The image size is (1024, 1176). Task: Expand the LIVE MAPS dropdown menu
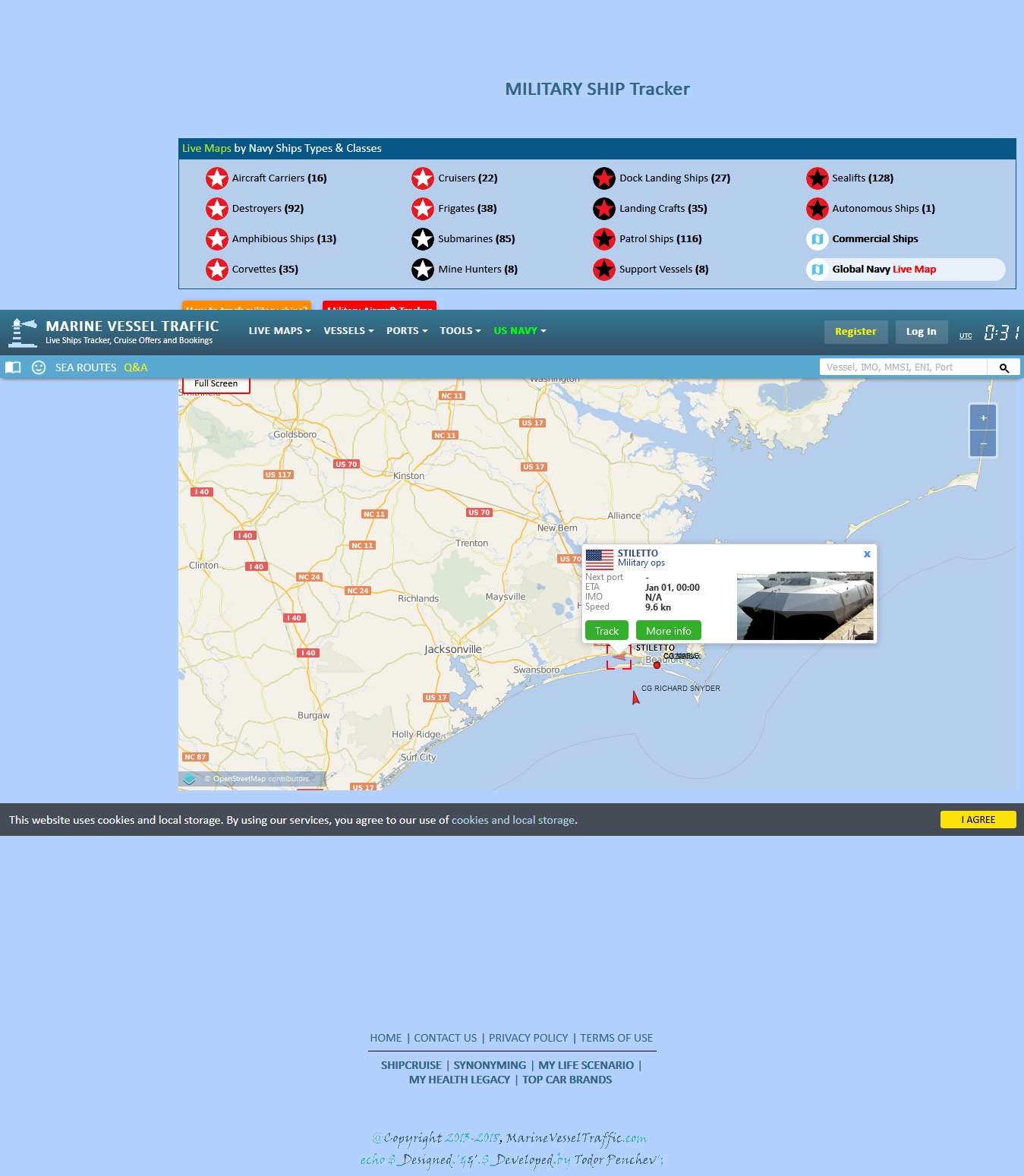coord(280,331)
